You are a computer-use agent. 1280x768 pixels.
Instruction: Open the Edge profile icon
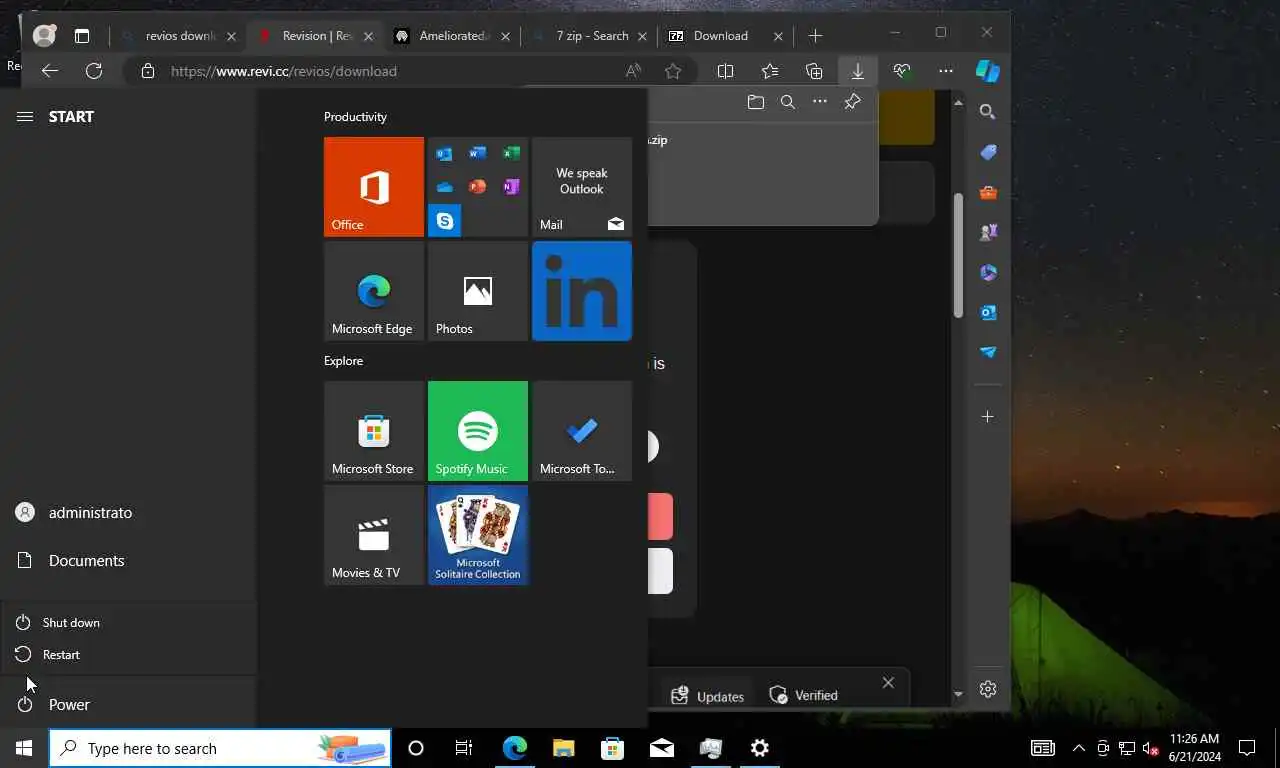tap(44, 36)
